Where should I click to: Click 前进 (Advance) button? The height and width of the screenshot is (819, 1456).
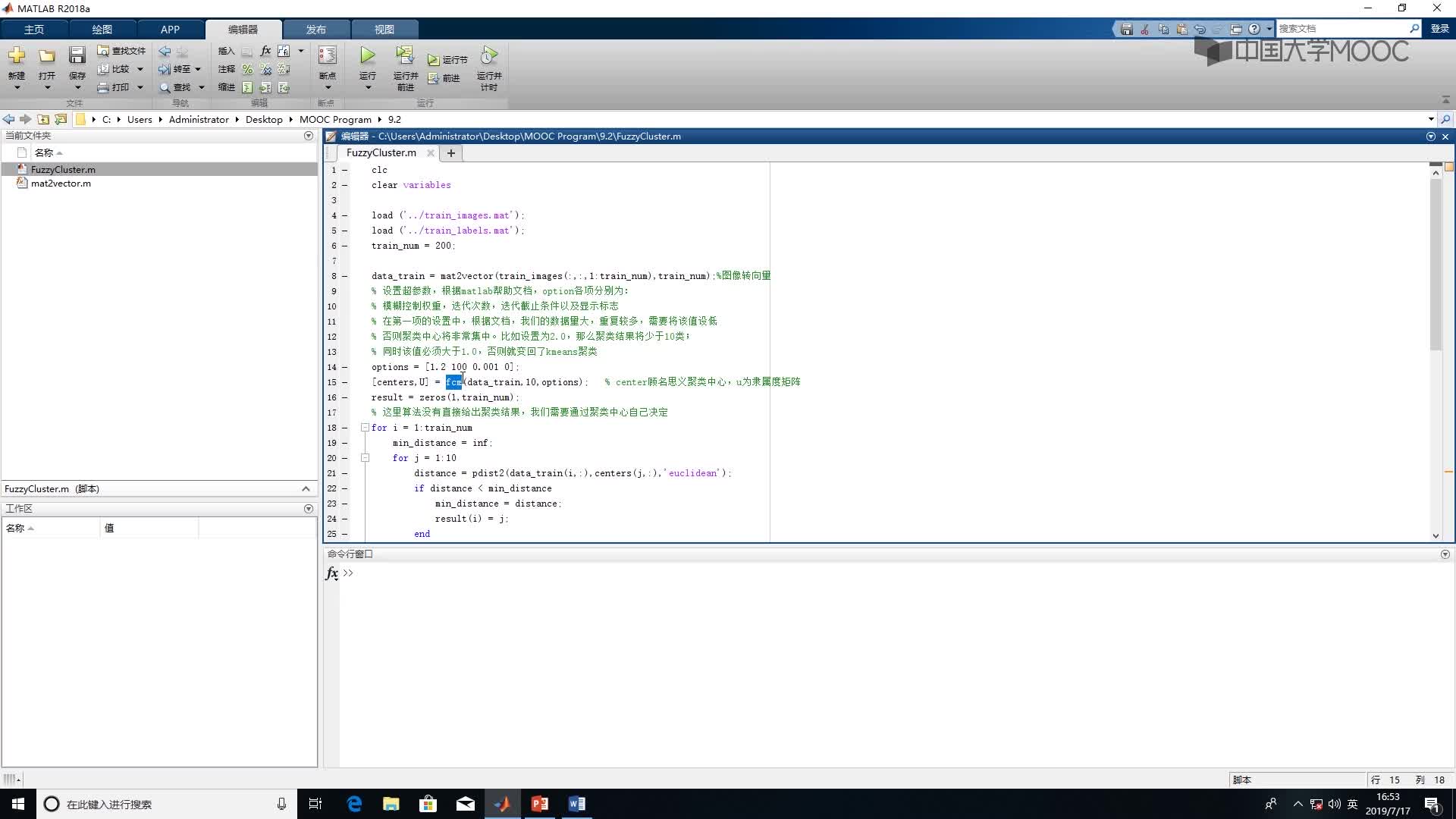tap(444, 78)
